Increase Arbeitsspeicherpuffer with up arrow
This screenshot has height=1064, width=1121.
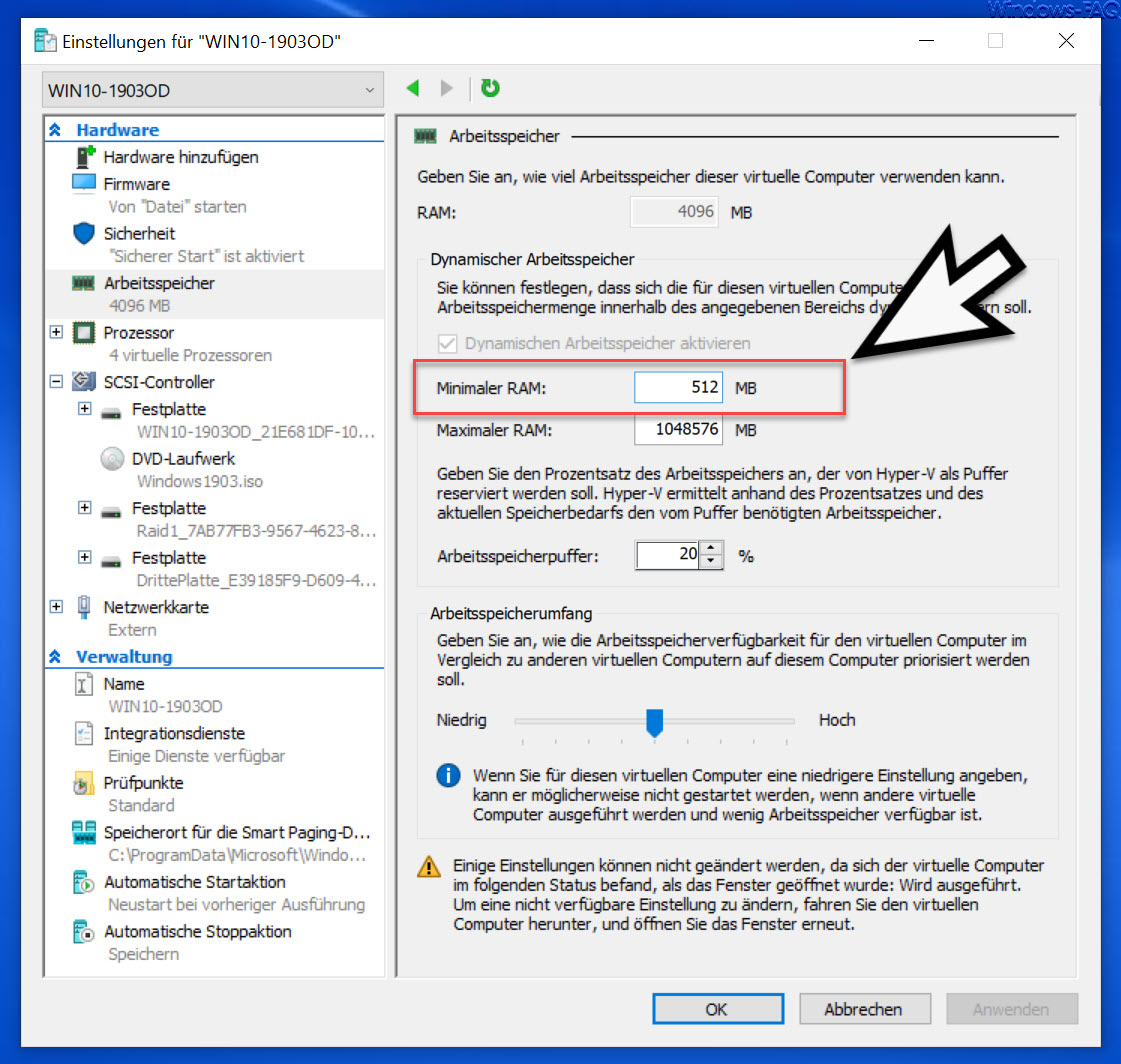click(711, 548)
